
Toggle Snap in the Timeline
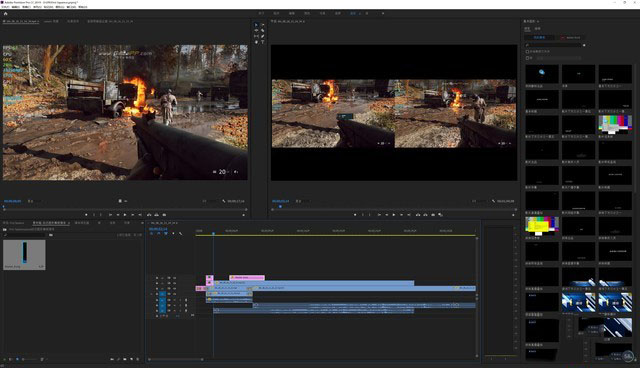[x=158, y=234]
